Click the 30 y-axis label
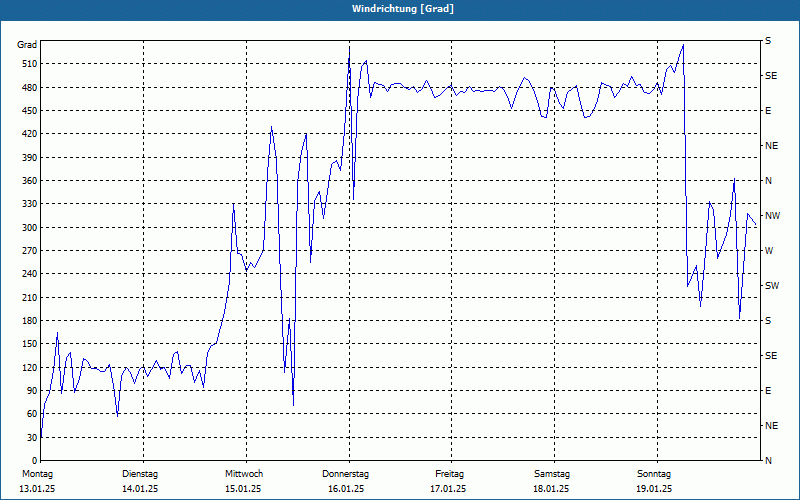Screen dimensions: 800x500 pos(33,437)
